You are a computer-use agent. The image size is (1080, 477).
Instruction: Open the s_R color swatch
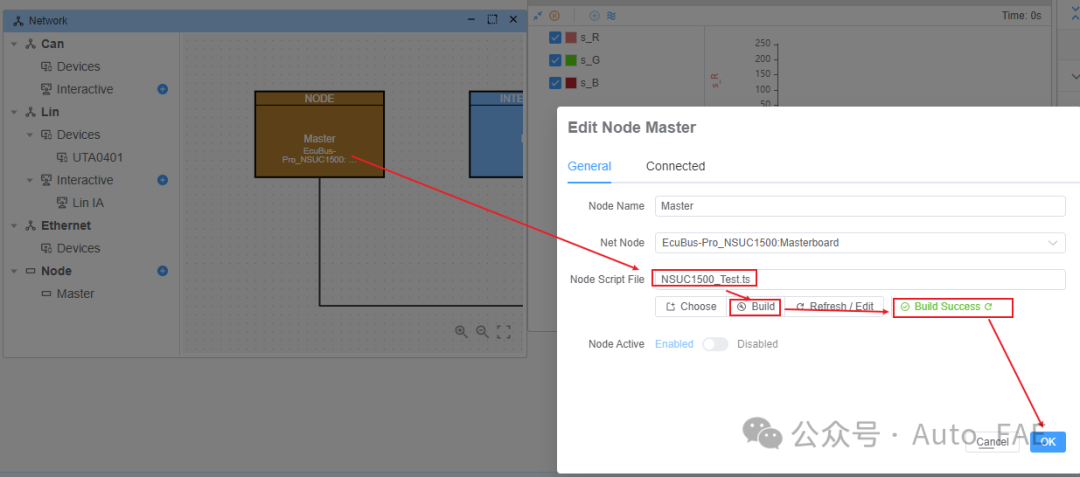click(571, 37)
